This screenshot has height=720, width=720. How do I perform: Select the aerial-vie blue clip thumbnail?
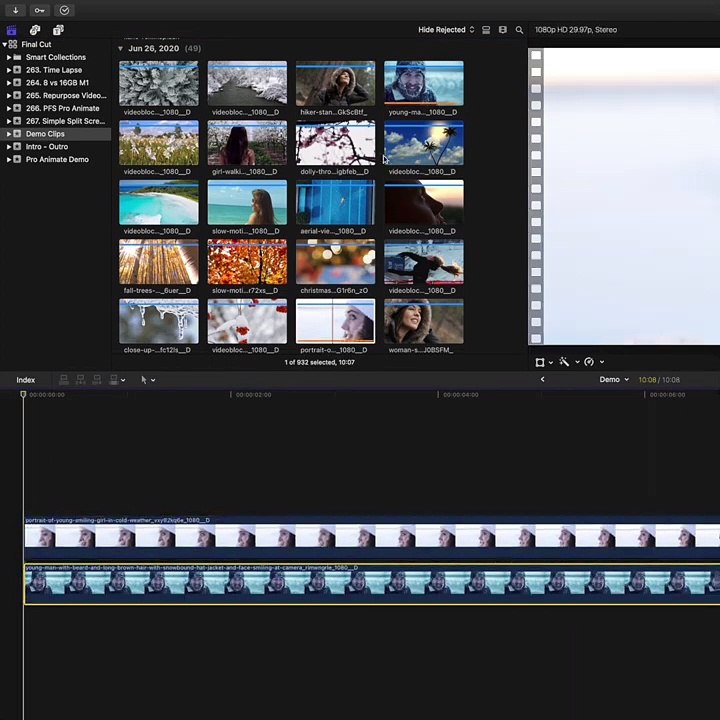pos(335,202)
